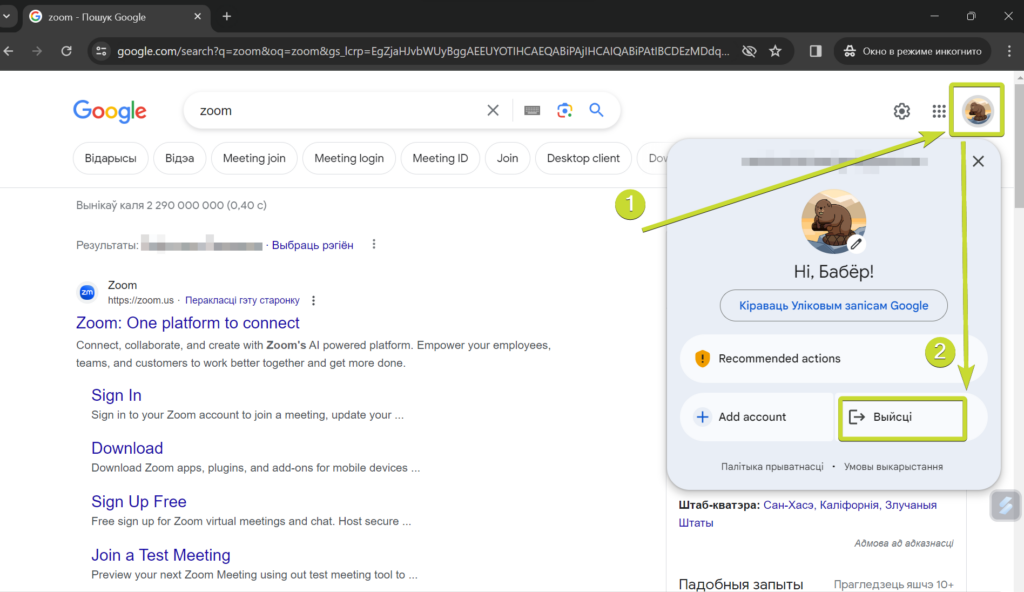Click the Google logo

click(x=110, y=111)
